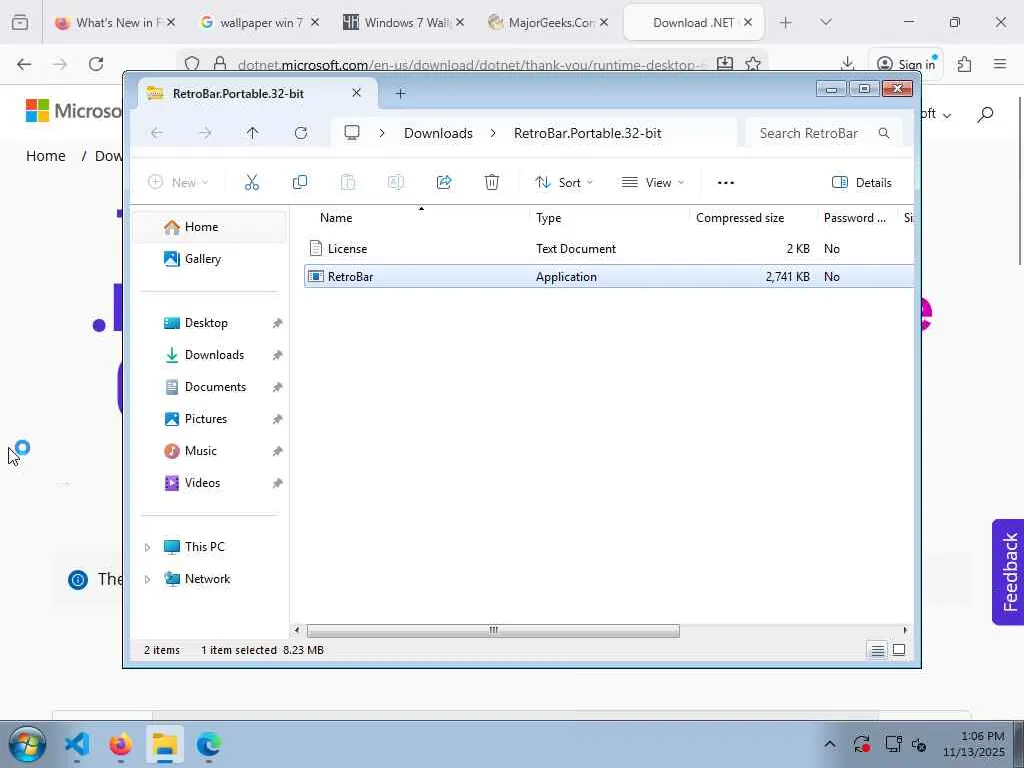Open the See more ellipsis menu
The height and width of the screenshot is (768, 1024).
[726, 183]
